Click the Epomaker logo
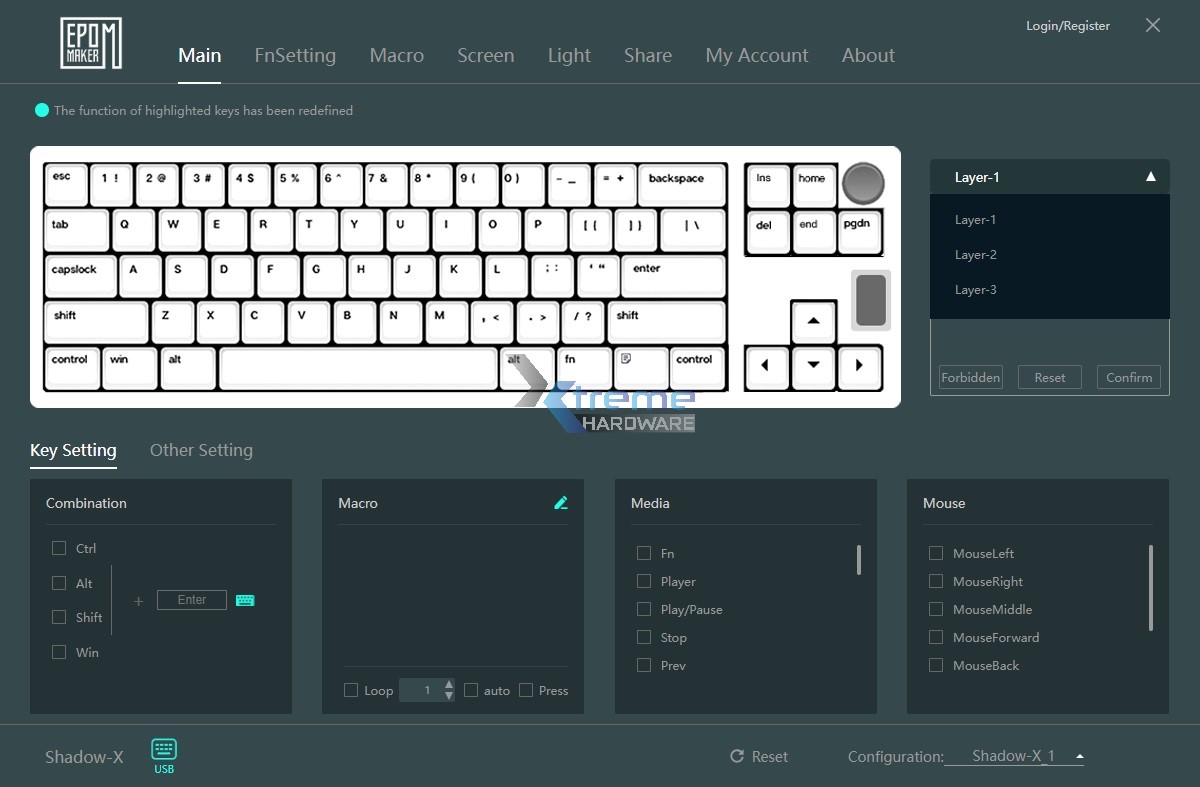Viewport: 1200px width, 787px height. (91, 44)
